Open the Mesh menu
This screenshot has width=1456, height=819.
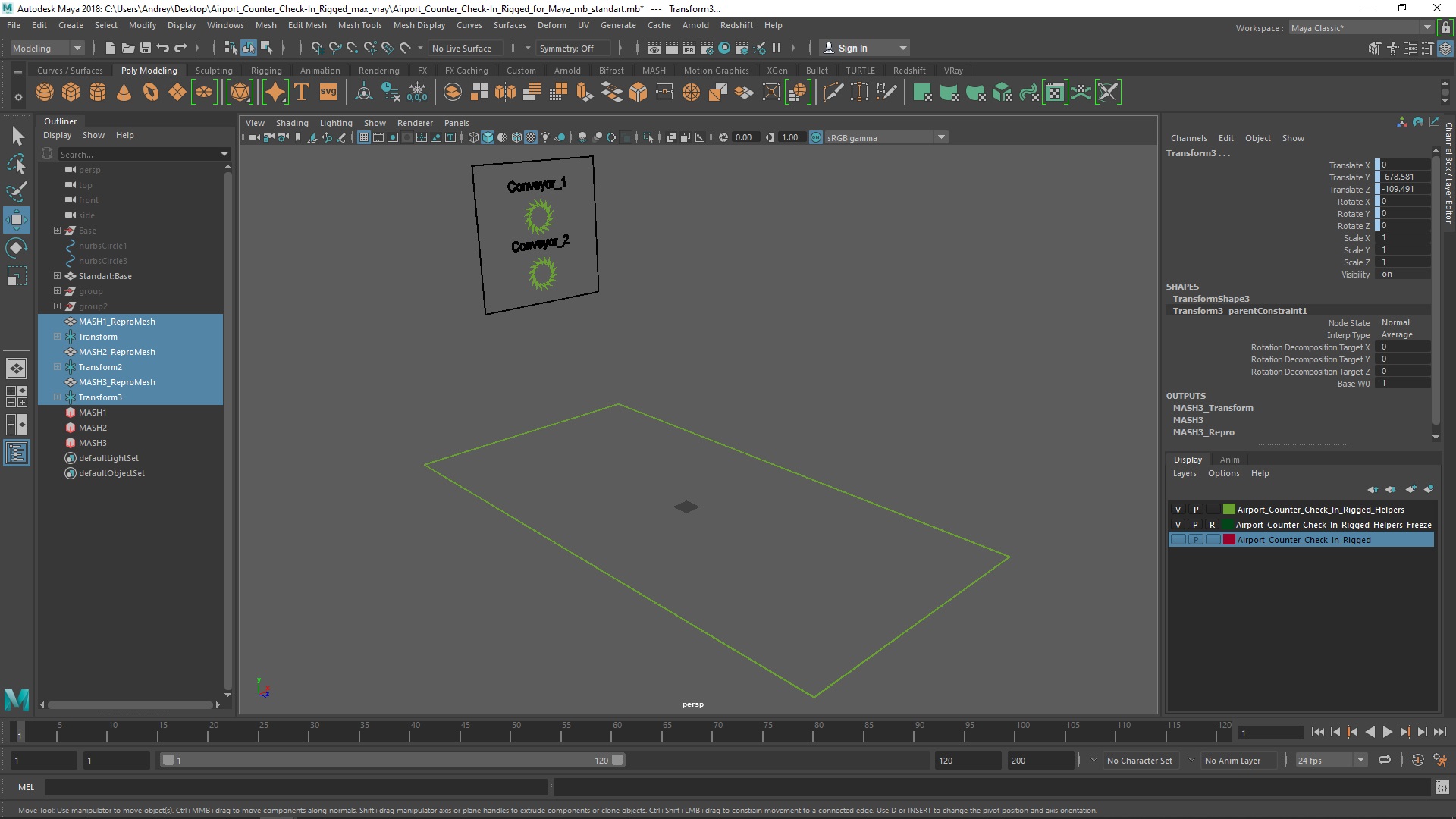click(x=266, y=24)
